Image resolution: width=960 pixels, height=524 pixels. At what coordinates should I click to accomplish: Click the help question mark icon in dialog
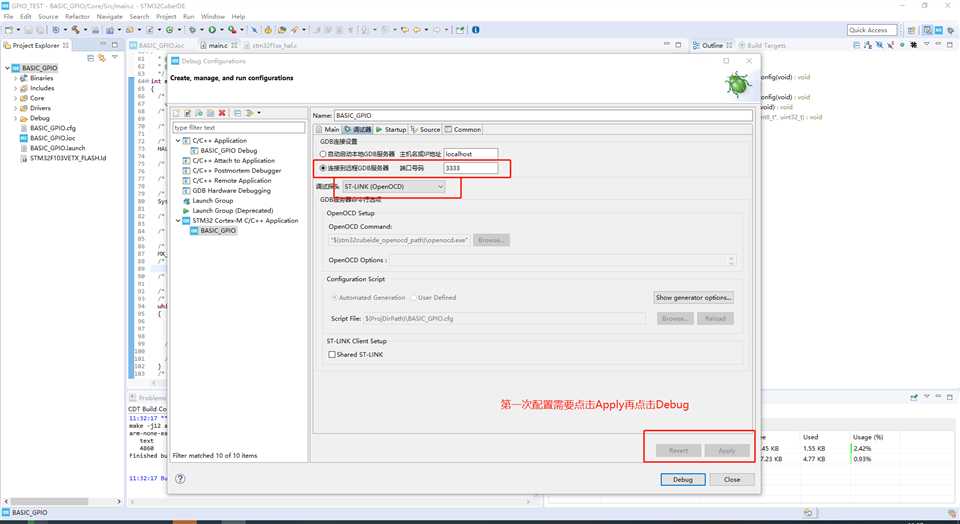point(180,479)
